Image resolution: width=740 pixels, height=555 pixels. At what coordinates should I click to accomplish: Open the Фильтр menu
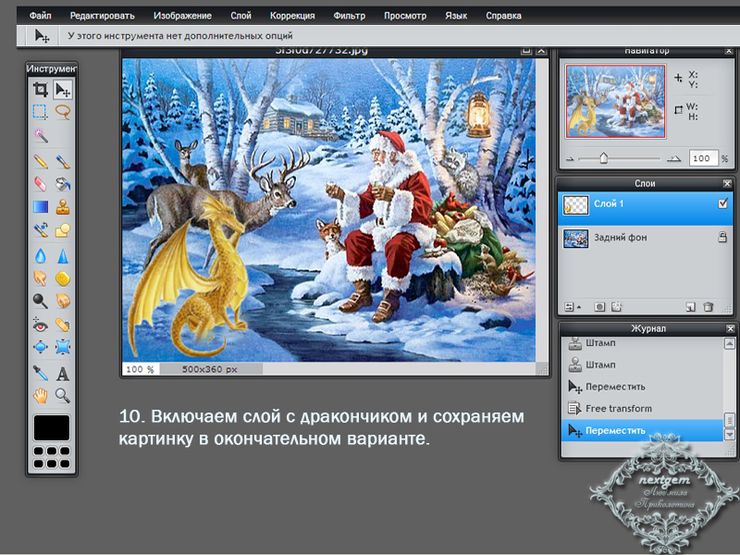point(349,16)
